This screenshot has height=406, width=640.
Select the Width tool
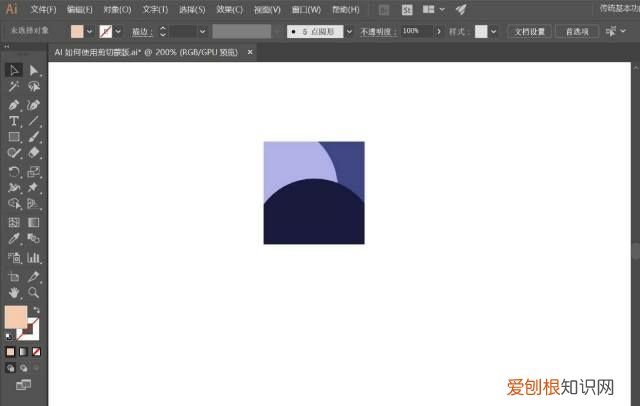[x=14, y=188]
